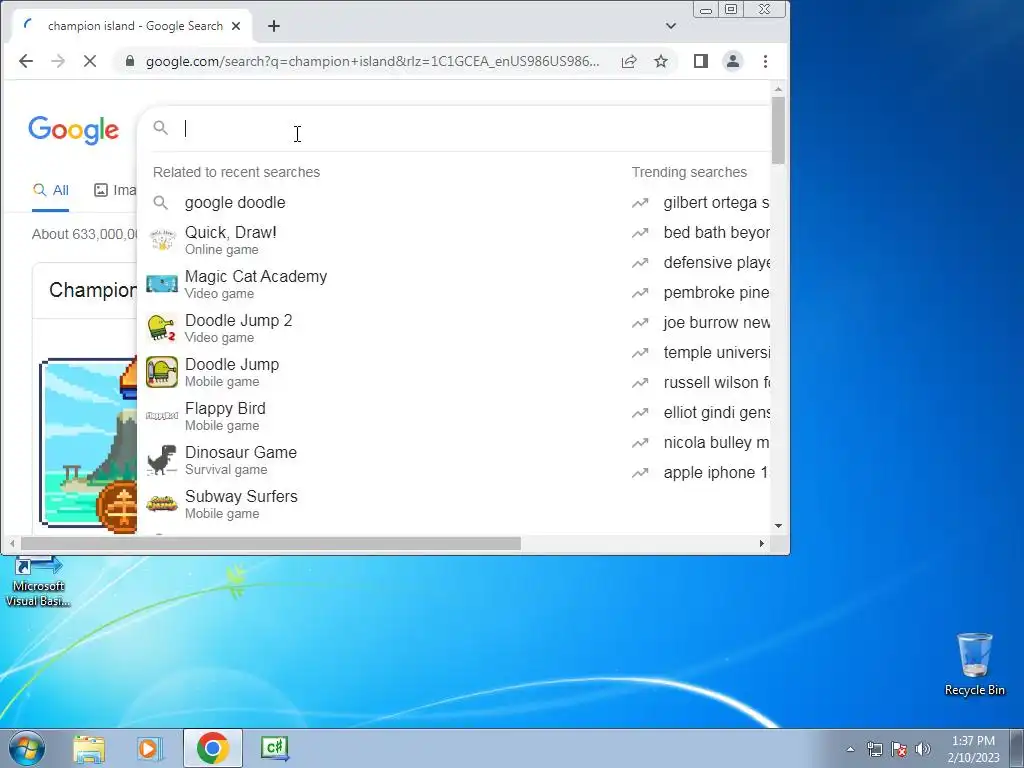Choose Flappy Bird suggestion text
This screenshot has height=768, width=1024.
point(225,408)
